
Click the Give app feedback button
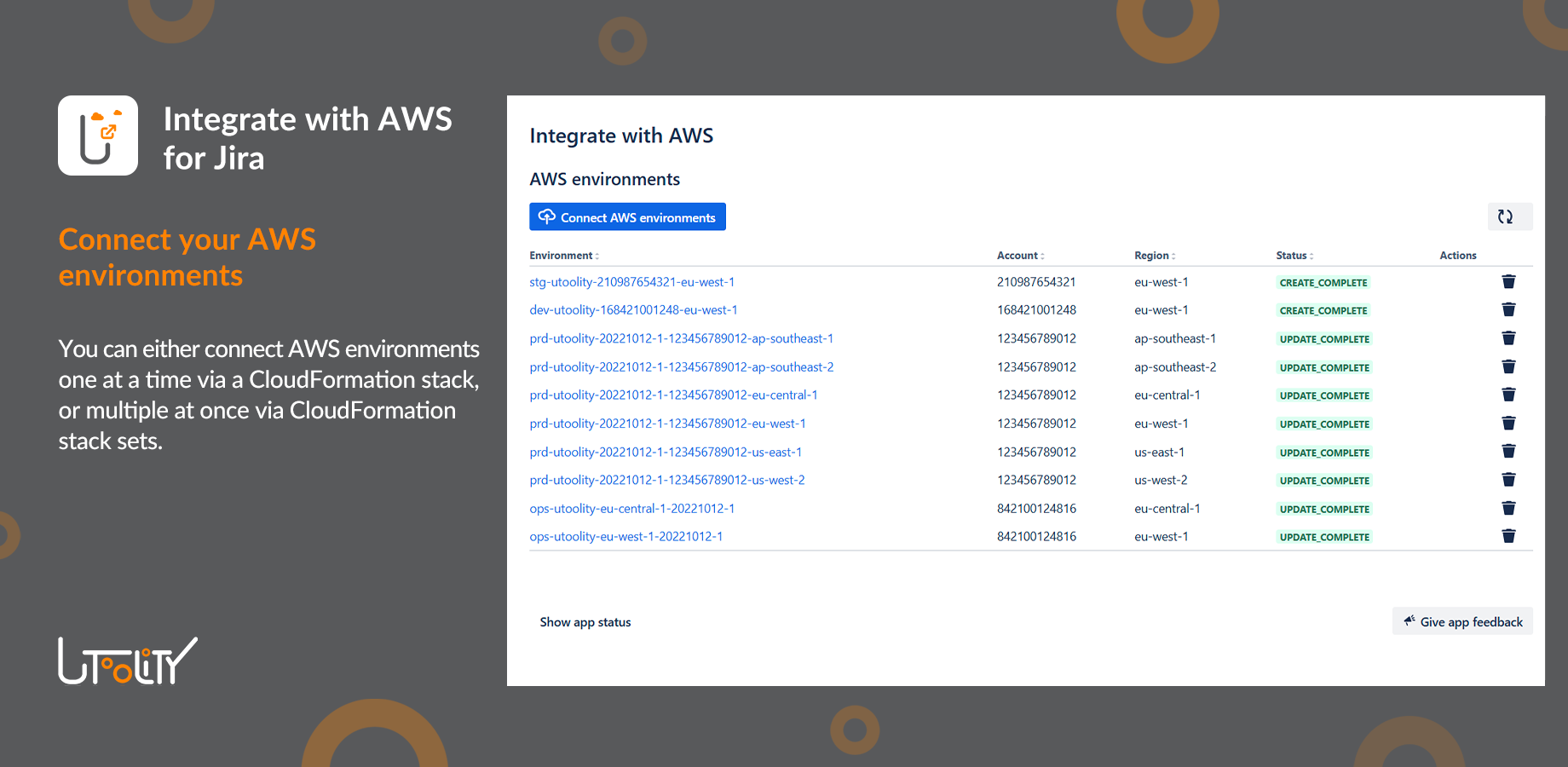(1461, 620)
